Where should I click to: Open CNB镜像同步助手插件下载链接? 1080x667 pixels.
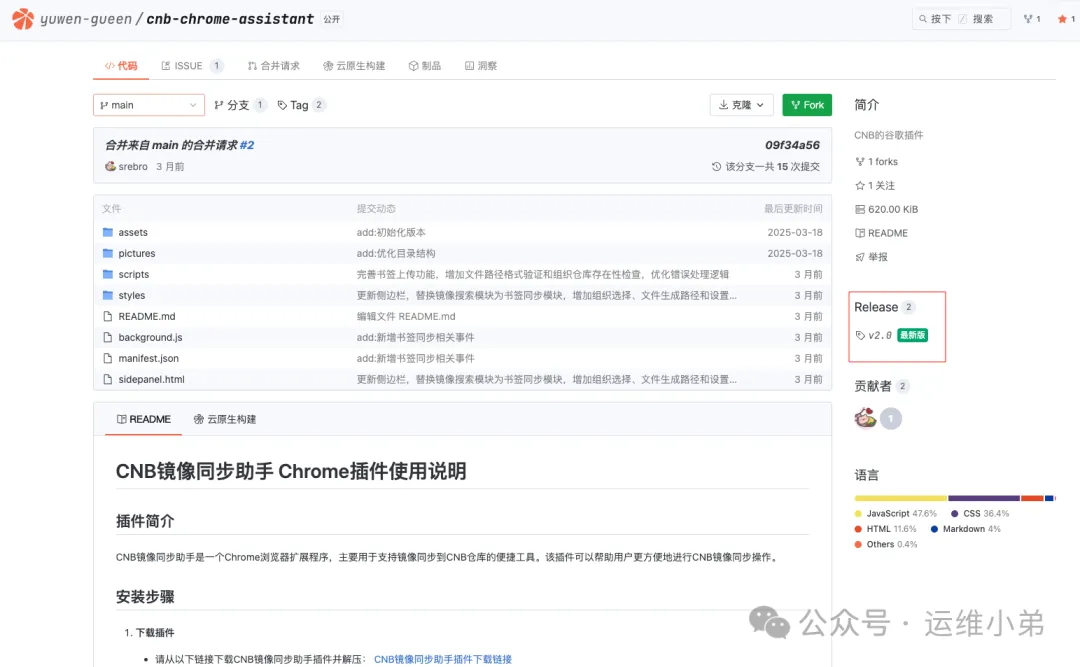(443, 659)
